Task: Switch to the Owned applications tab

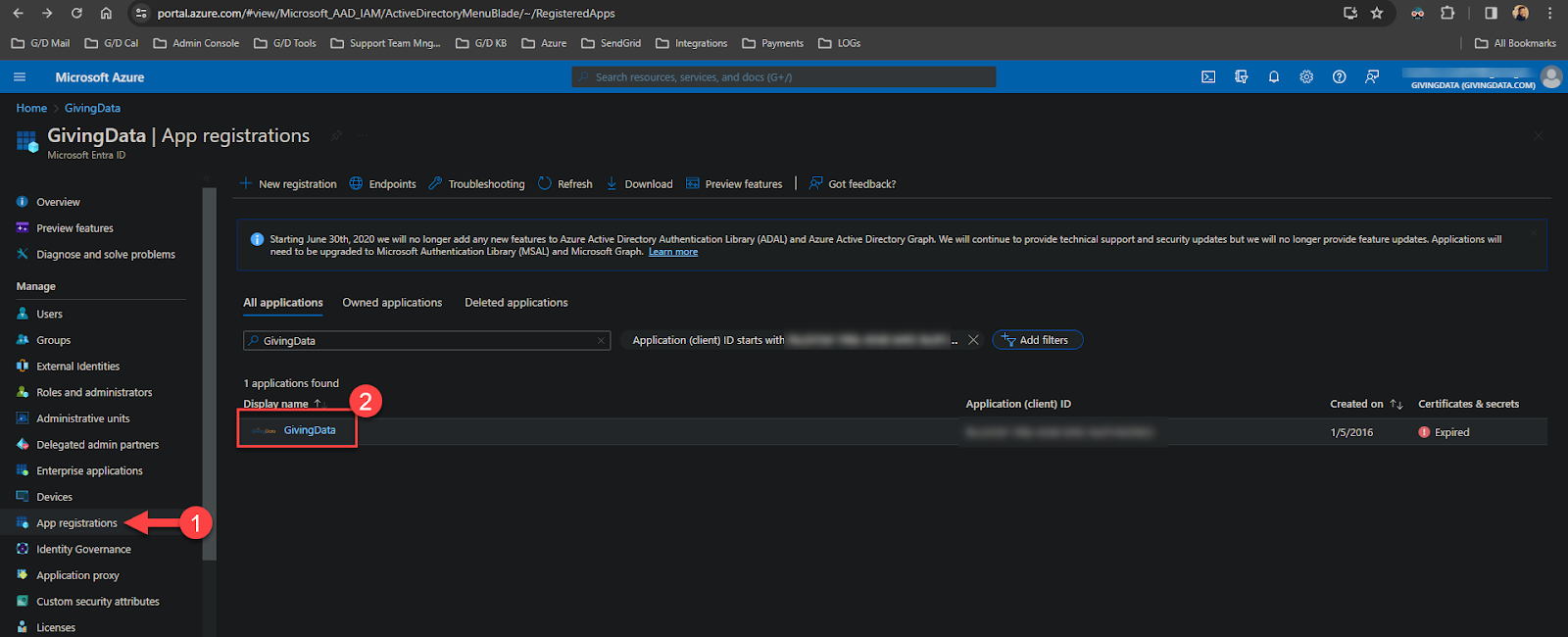Action: 392,303
